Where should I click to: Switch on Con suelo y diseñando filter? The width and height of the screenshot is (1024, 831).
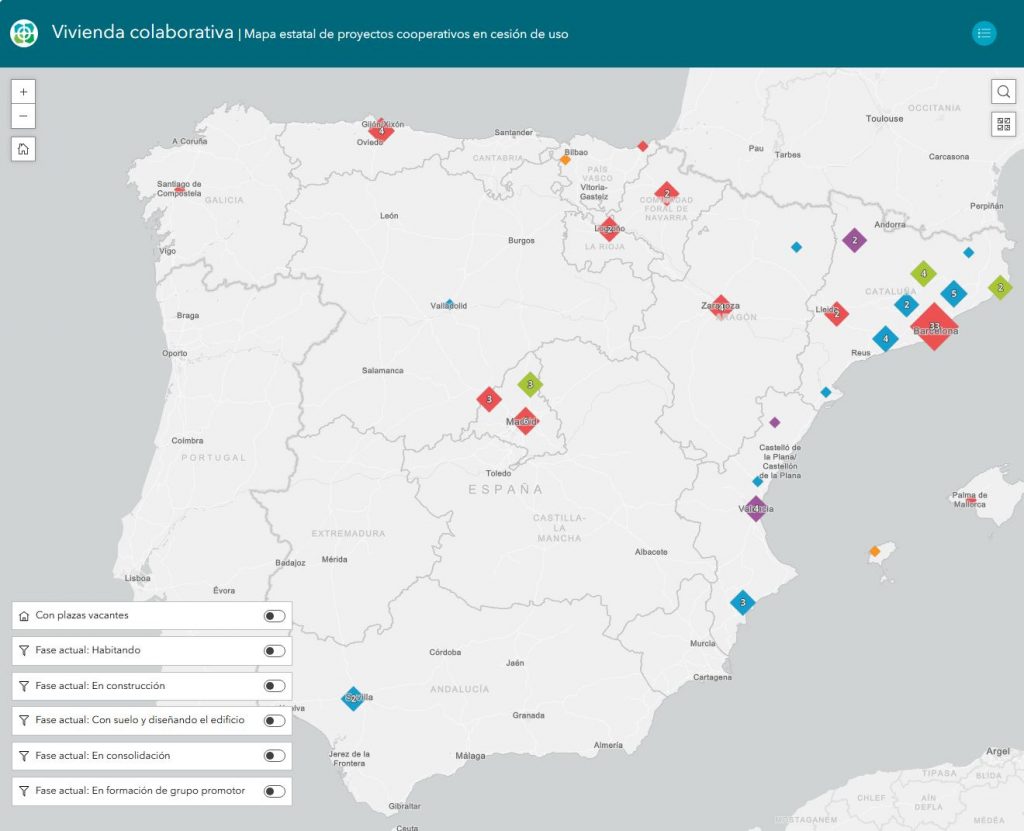(274, 720)
